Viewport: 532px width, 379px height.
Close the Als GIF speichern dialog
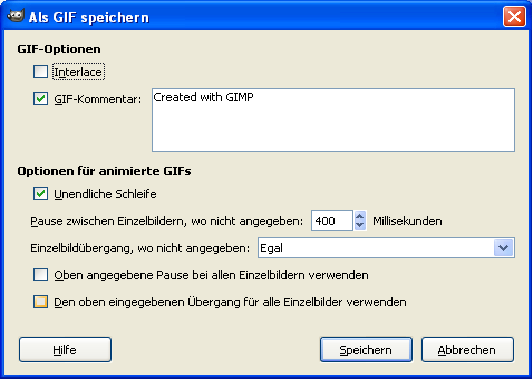pos(514,16)
